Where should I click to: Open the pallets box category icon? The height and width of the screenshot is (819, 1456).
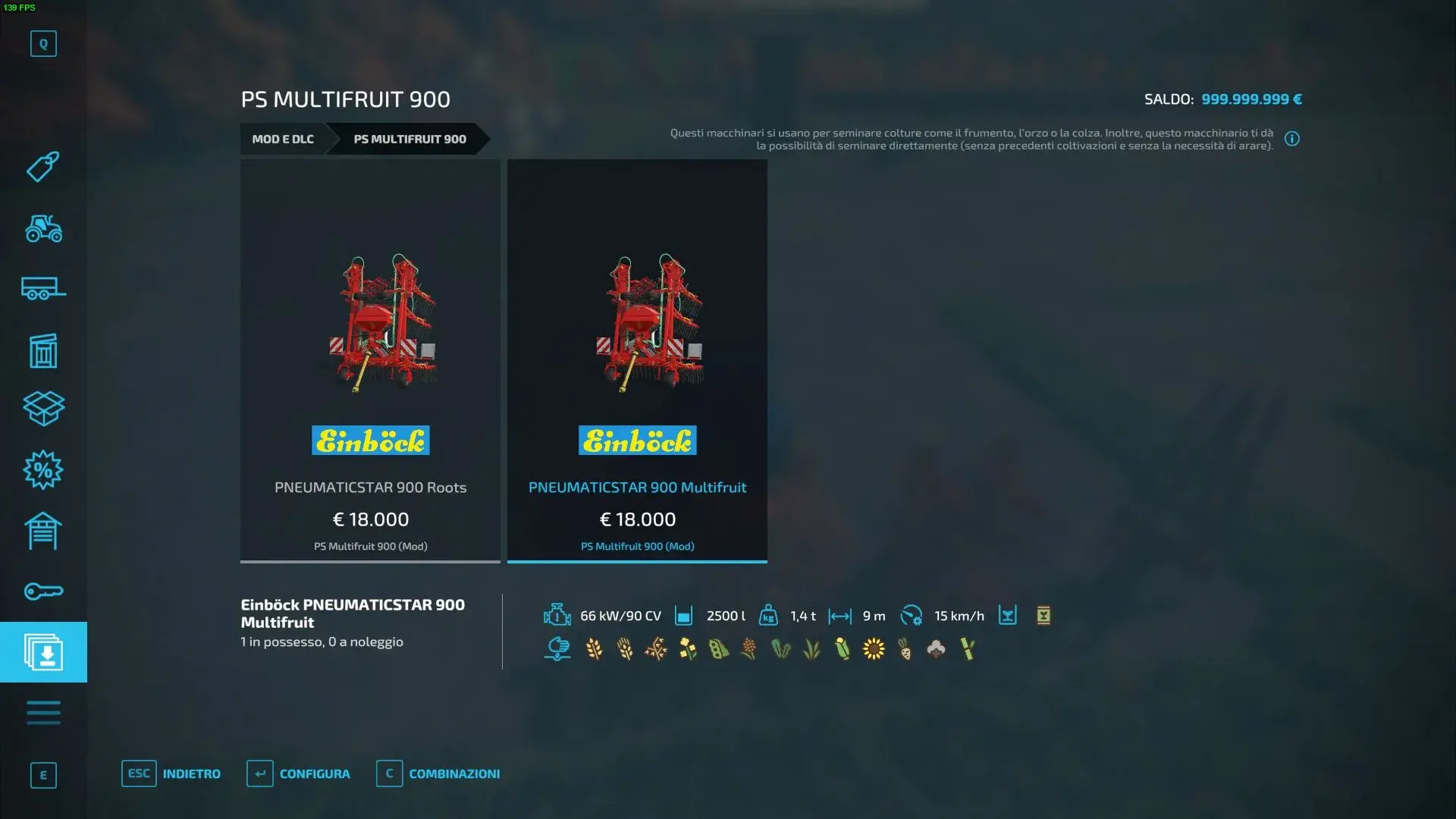(x=43, y=409)
